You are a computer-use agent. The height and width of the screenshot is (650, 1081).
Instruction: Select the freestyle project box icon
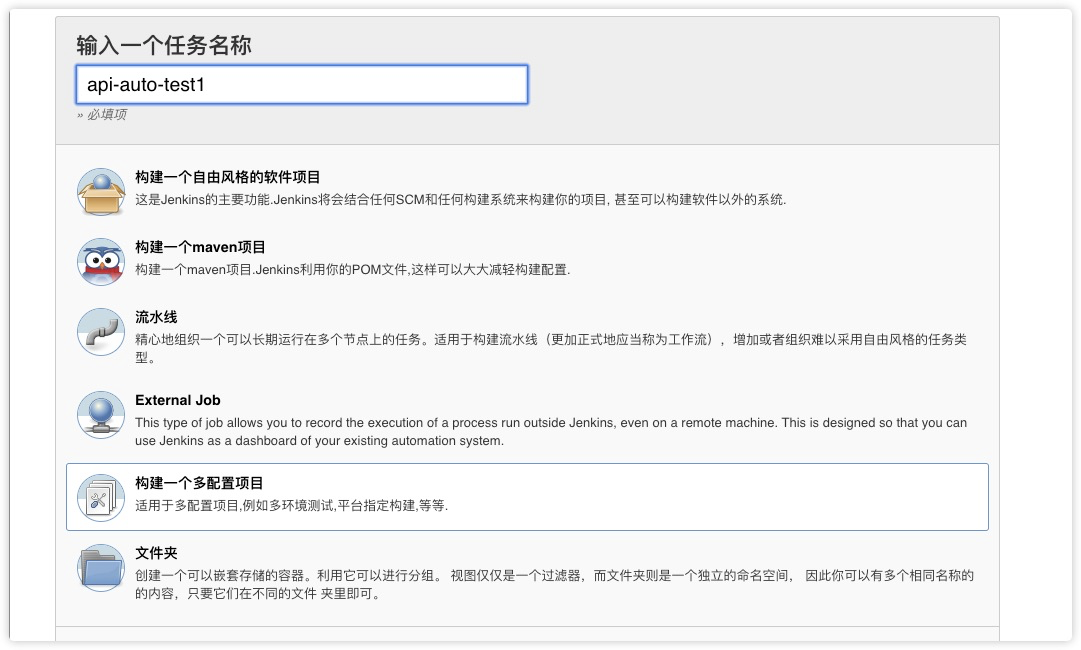point(101,192)
